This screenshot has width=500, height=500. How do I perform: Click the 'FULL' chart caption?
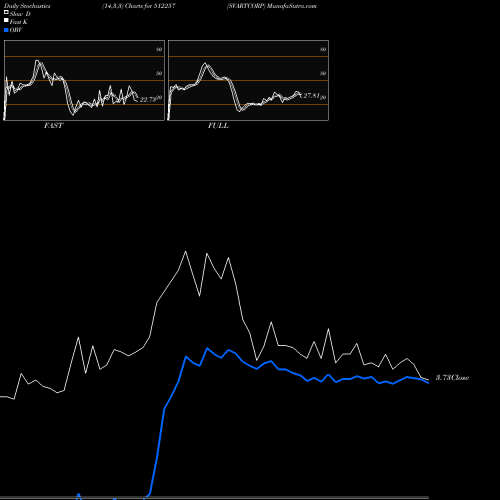218,126
